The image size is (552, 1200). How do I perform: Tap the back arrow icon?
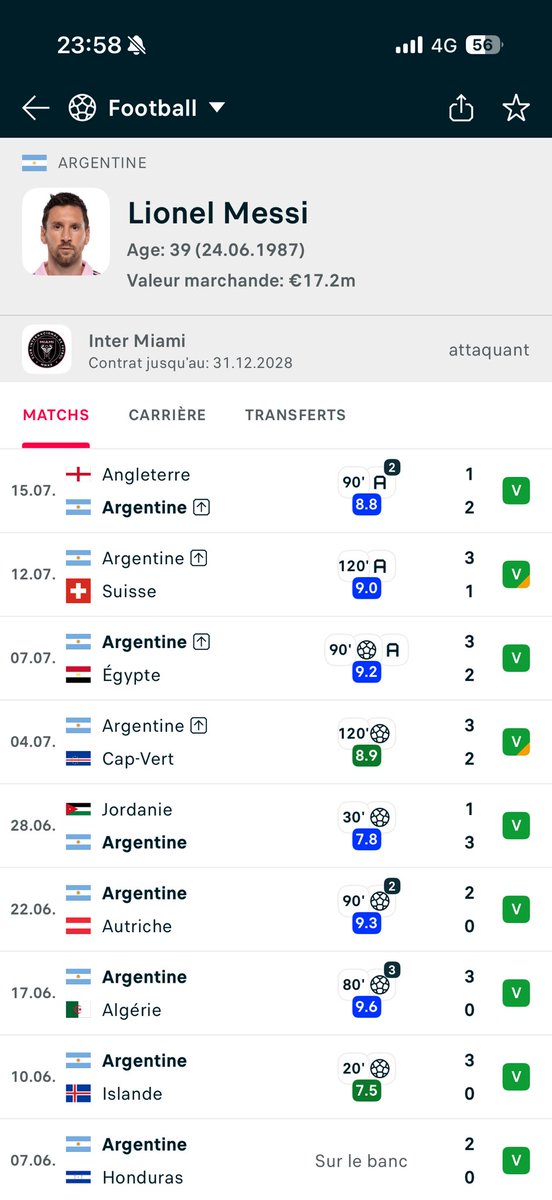pos(36,108)
